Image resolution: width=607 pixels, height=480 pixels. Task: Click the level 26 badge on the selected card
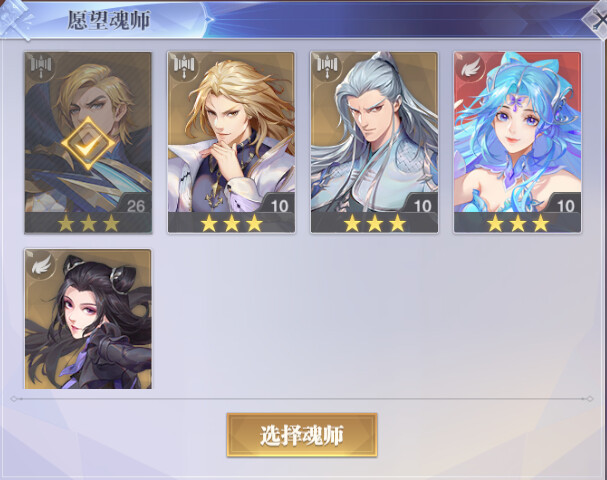[134, 204]
